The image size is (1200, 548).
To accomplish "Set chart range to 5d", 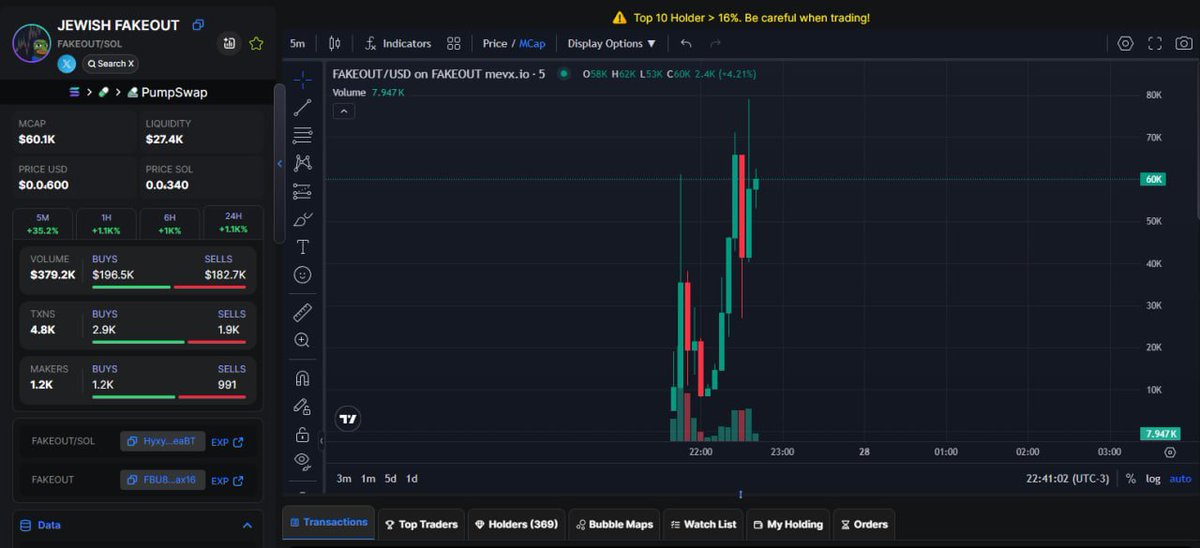I will pos(390,479).
